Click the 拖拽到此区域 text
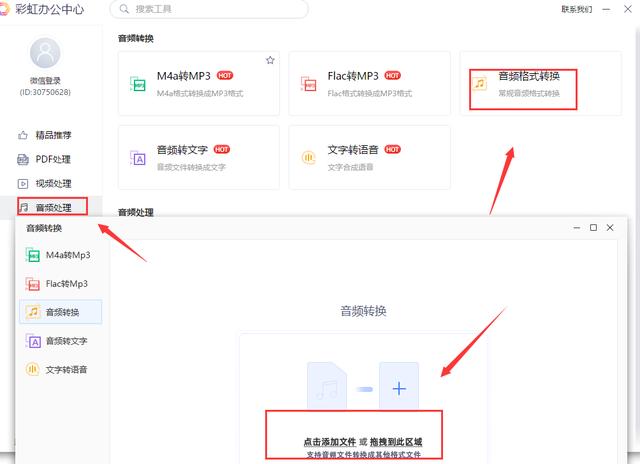640x464 pixels. [396, 442]
